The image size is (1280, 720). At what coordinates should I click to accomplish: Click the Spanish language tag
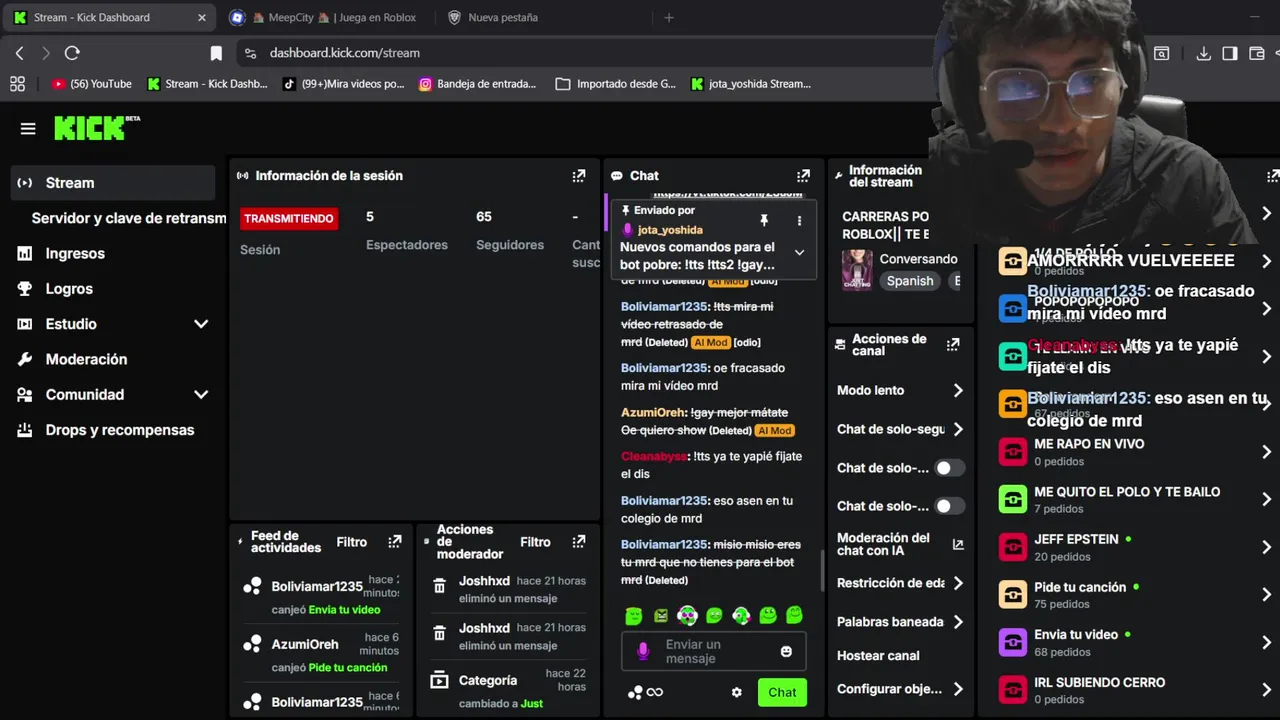click(910, 281)
